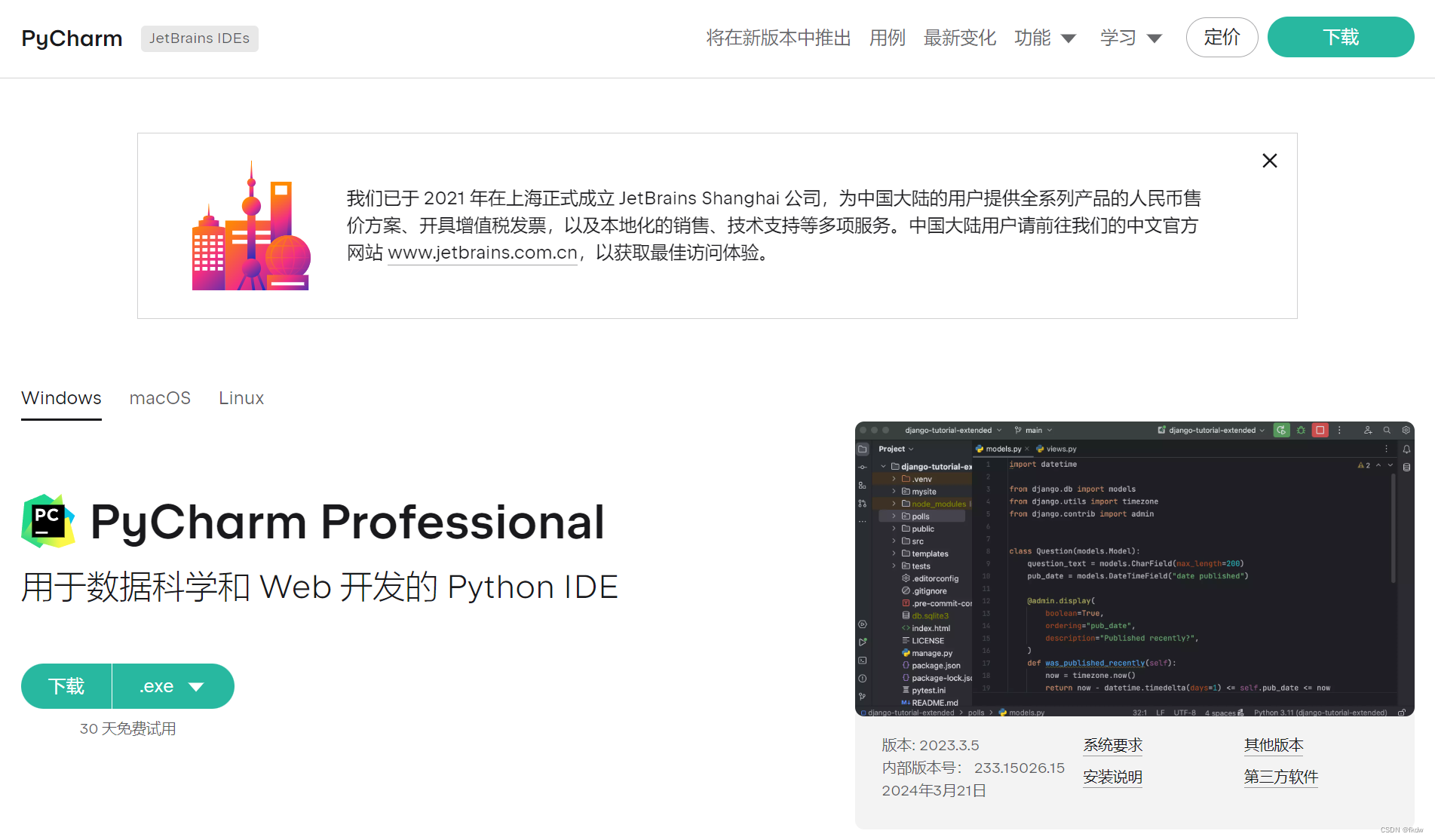The height and width of the screenshot is (840, 1435).
Task: Click the notifications bell icon in IDE screenshot
Action: click(1406, 449)
